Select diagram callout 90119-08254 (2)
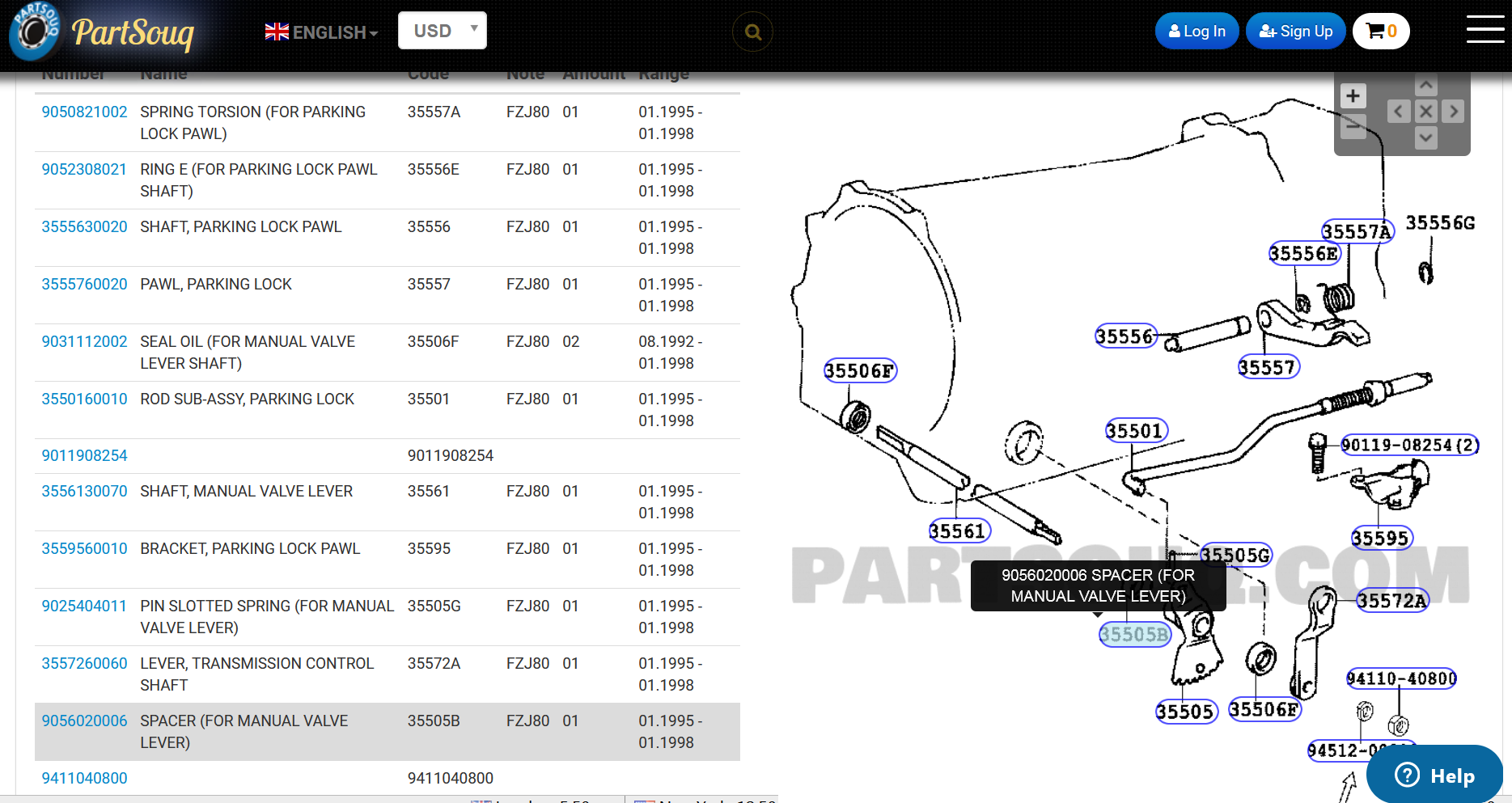The width and height of the screenshot is (1512, 803). tap(1410, 445)
